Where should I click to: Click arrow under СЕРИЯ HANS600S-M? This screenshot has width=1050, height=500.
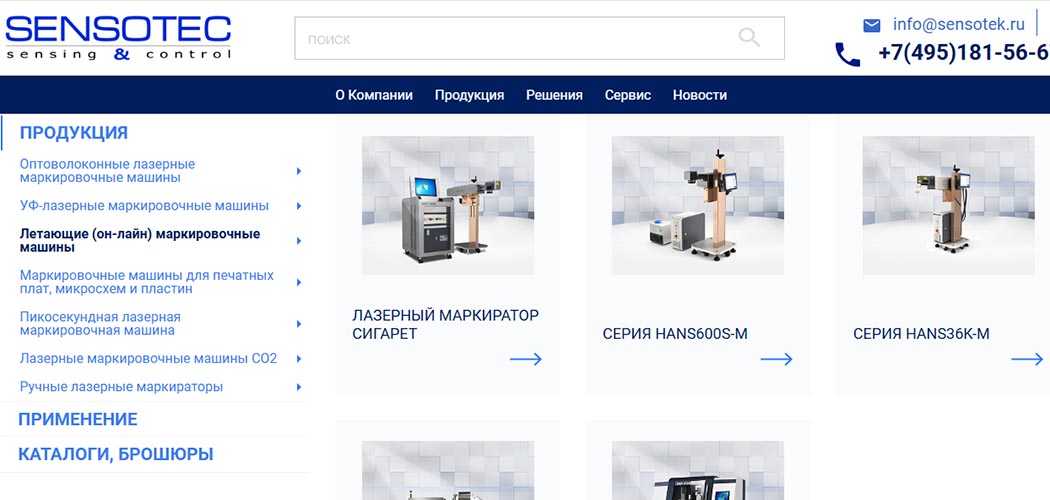[776, 359]
